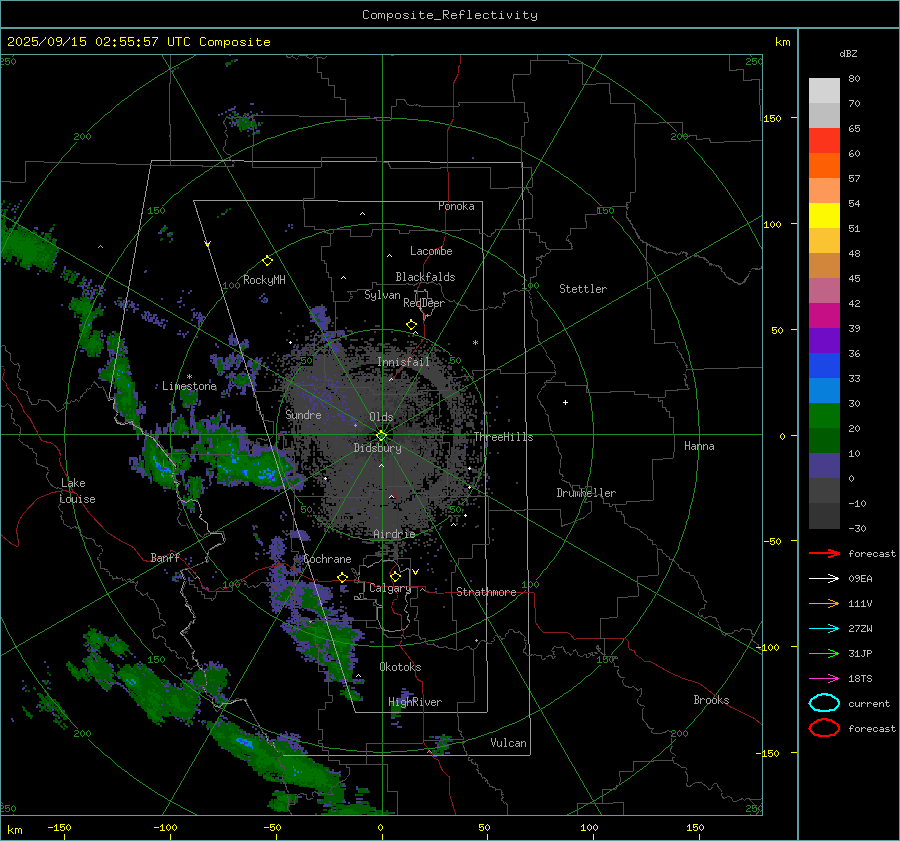This screenshot has height=841, width=900.
Task: Click the Lake Louise label
Action: pos(77,491)
